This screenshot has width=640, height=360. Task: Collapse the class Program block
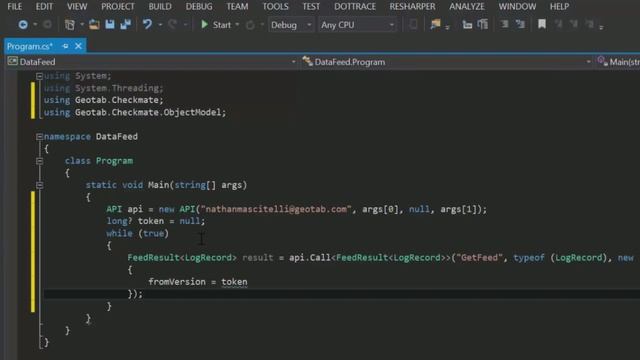[x=39, y=161]
